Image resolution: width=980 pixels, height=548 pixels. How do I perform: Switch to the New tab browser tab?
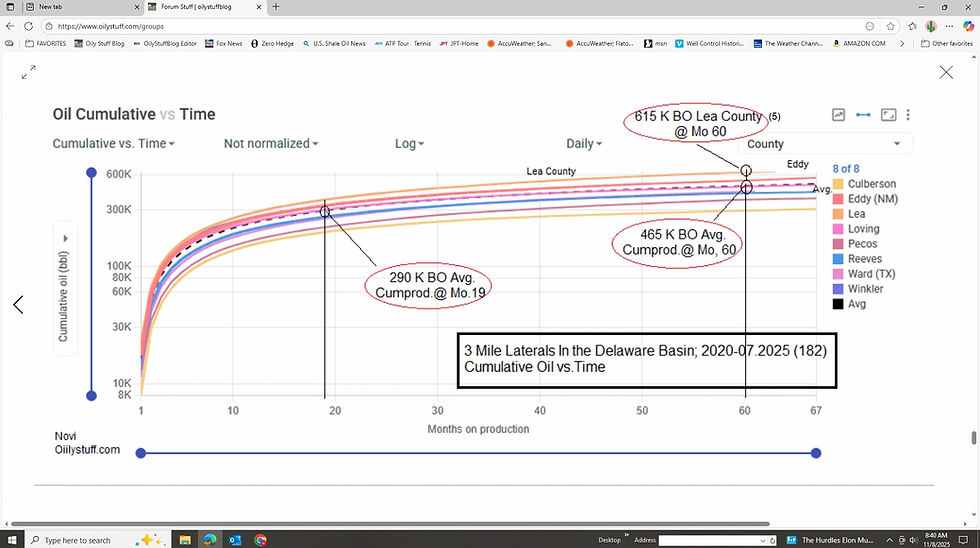(x=82, y=7)
